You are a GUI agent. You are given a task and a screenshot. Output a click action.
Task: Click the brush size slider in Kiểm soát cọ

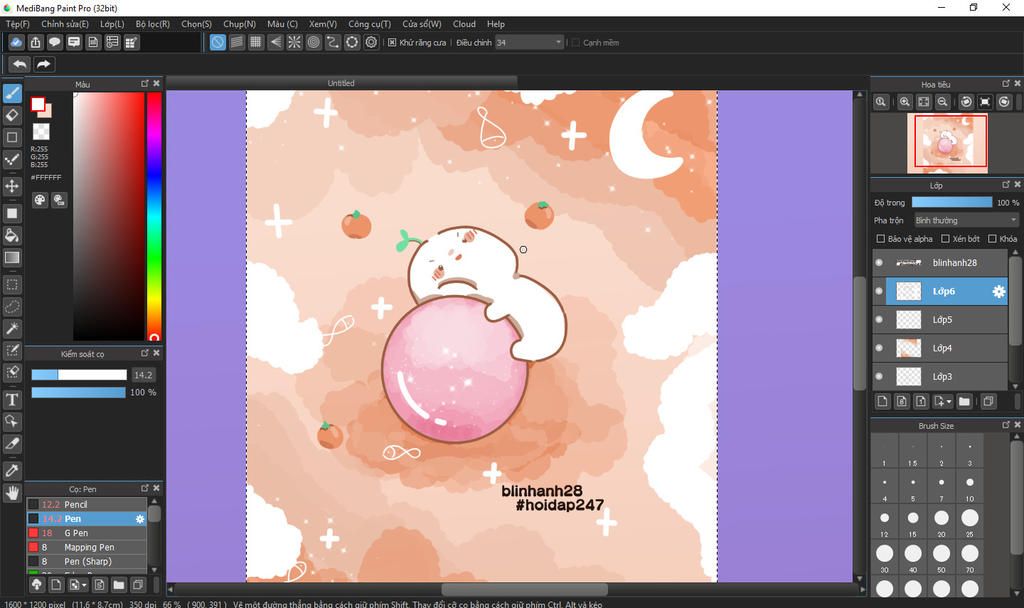tap(79, 375)
